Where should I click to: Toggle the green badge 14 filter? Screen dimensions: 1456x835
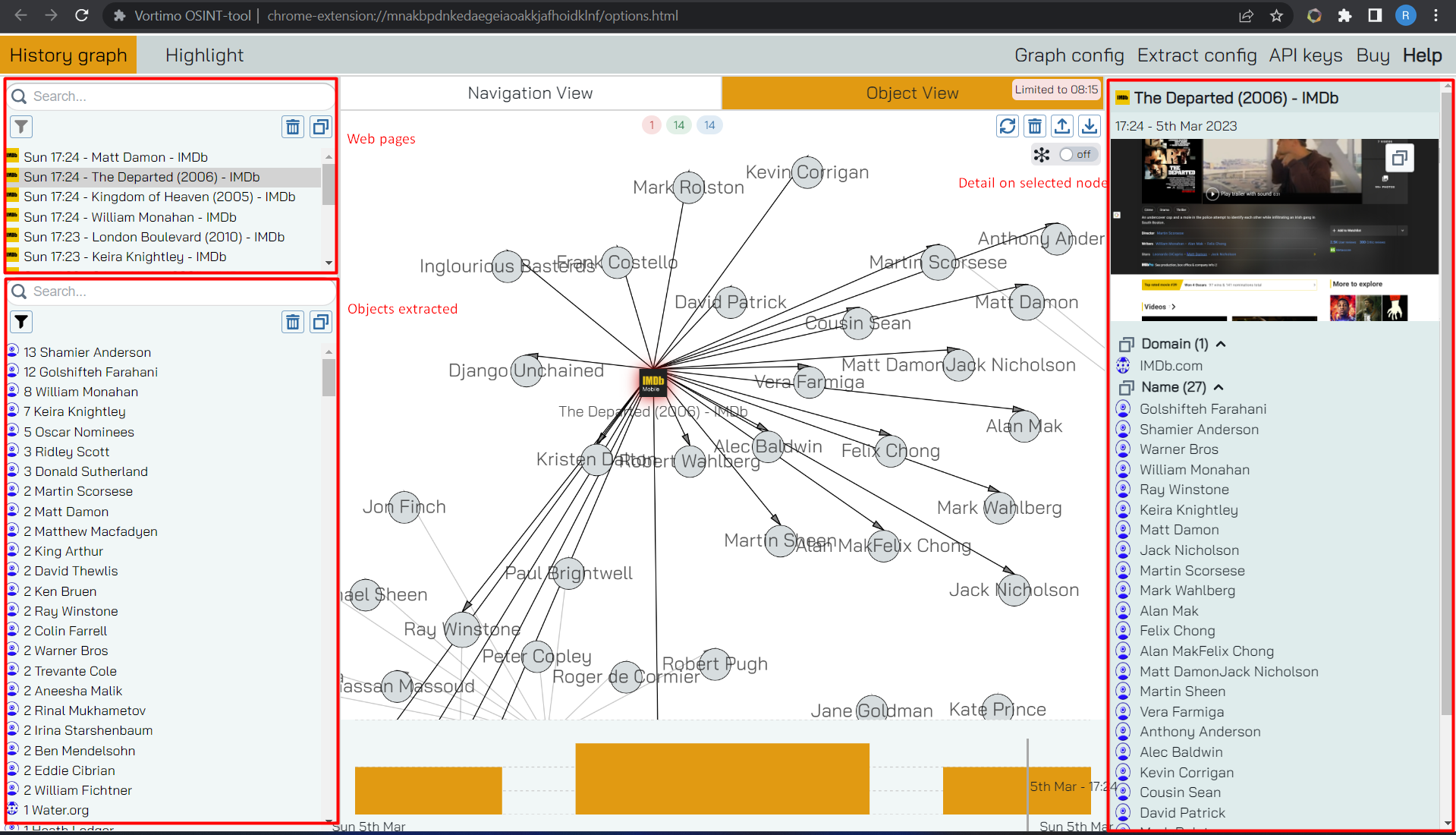[678, 125]
